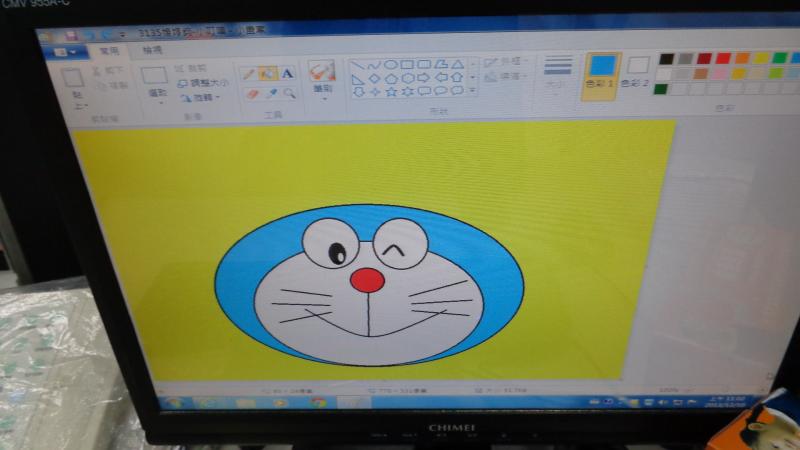Image resolution: width=800 pixels, height=450 pixels.
Task: Select the Eraser tool
Action: (x=253, y=94)
